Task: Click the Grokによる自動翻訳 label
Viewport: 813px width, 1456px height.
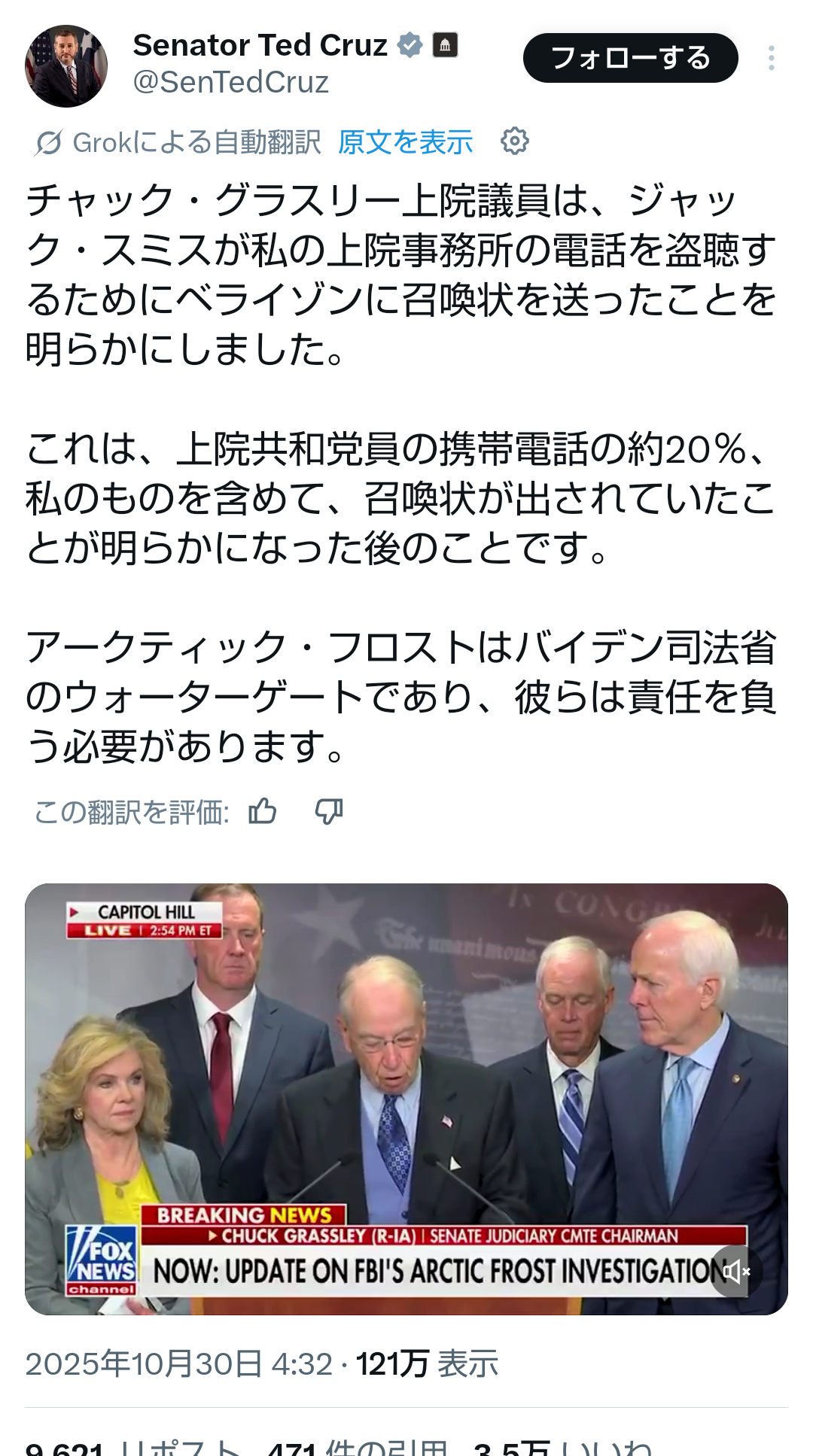Action: [196, 142]
